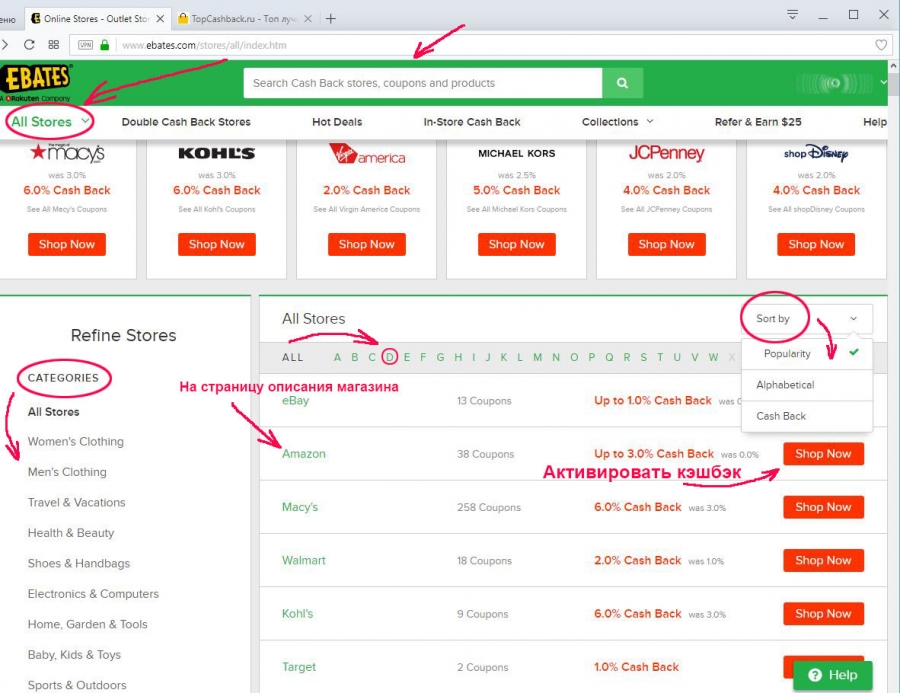Select Electronics & Computers category
The height and width of the screenshot is (693, 900).
(x=93, y=594)
